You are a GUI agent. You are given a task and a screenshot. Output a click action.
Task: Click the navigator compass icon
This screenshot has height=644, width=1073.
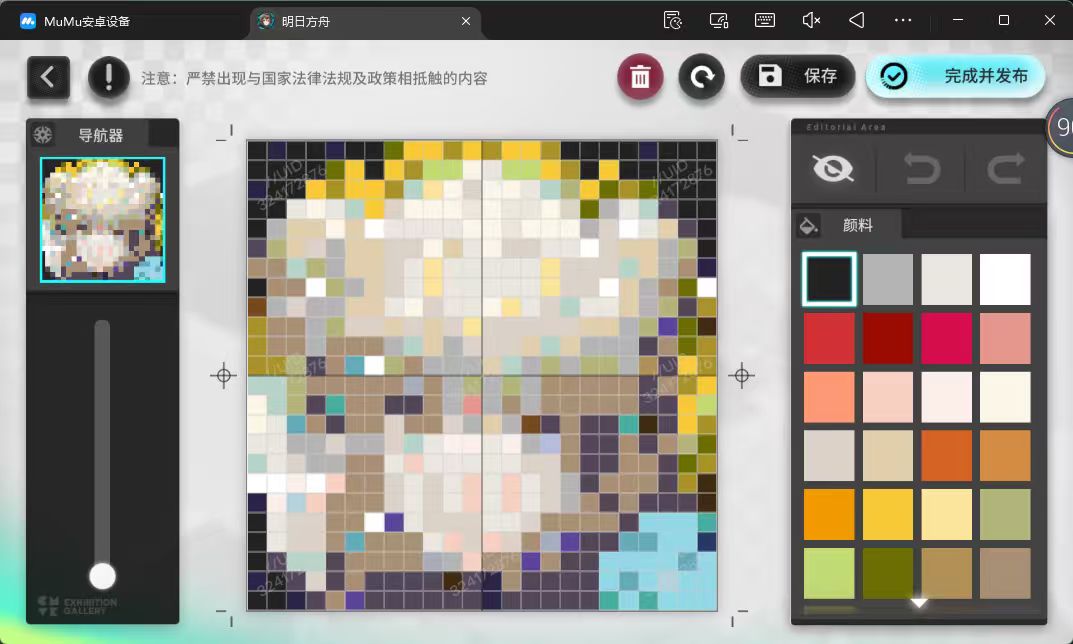[x=43, y=134]
